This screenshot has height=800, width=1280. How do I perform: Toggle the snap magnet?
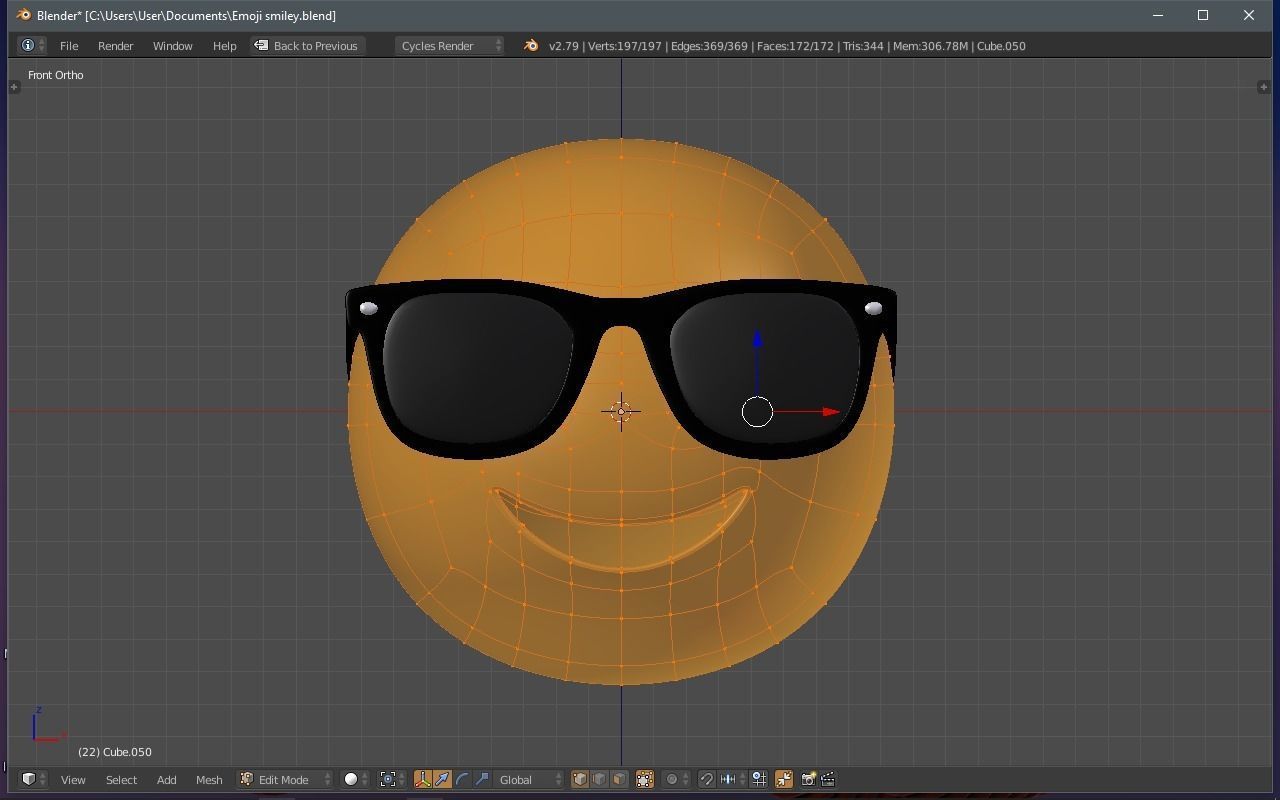tap(707, 780)
